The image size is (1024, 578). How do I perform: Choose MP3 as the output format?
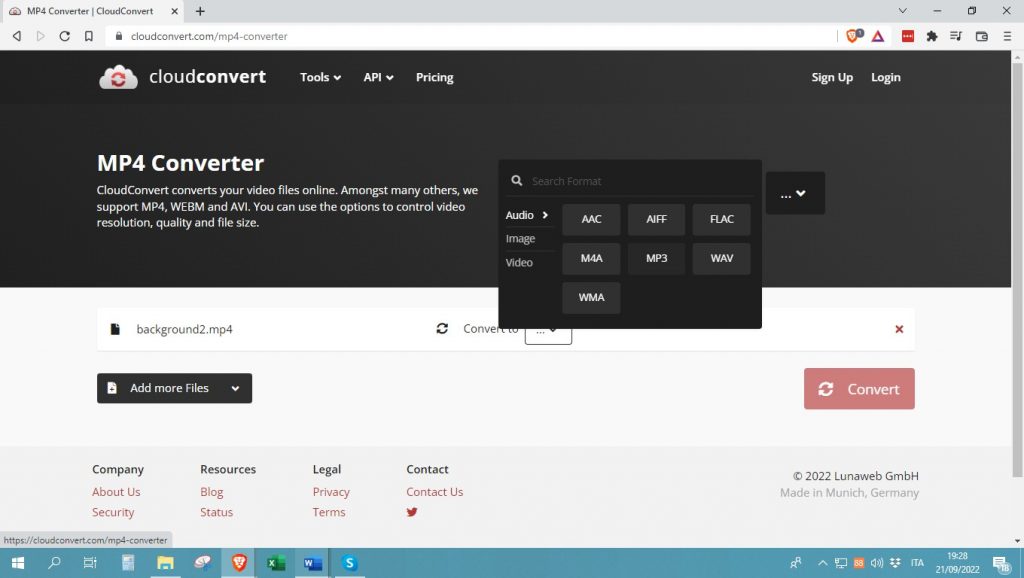[x=656, y=258]
